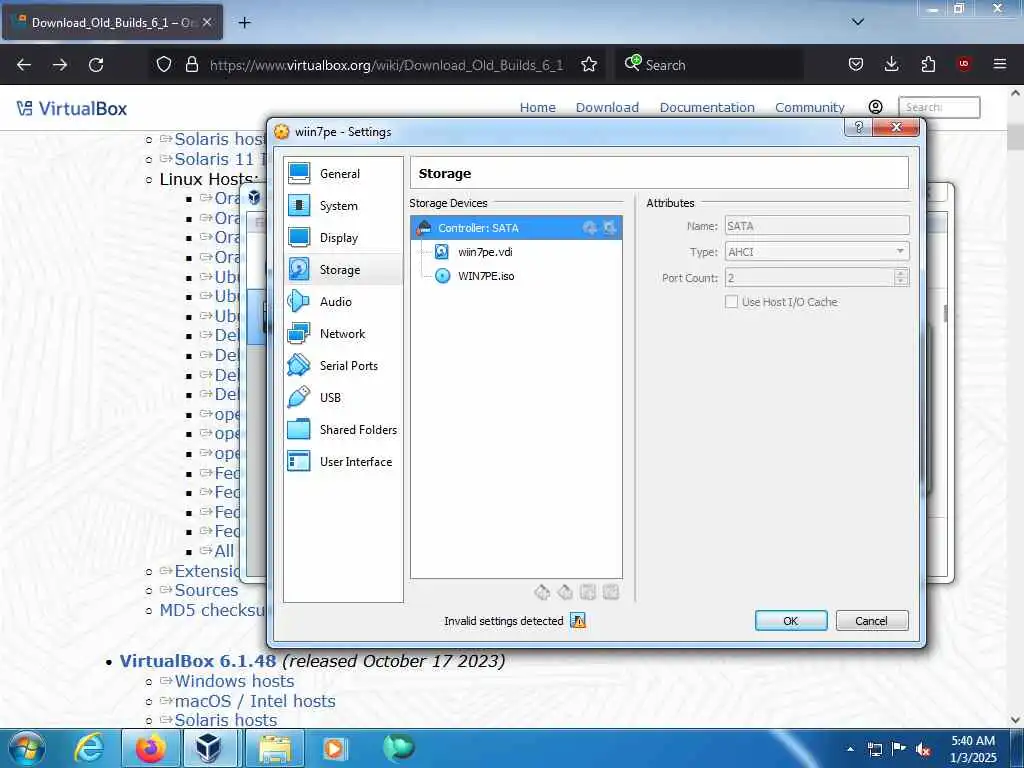Click the VirtualBox logo on the site header
The height and width of the screenshot is (768, 1024).
72,108
